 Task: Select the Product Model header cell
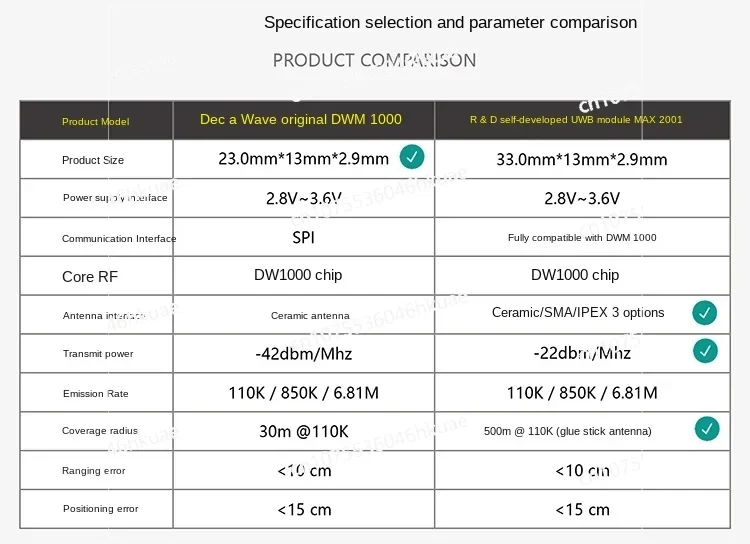click(95, 121)
